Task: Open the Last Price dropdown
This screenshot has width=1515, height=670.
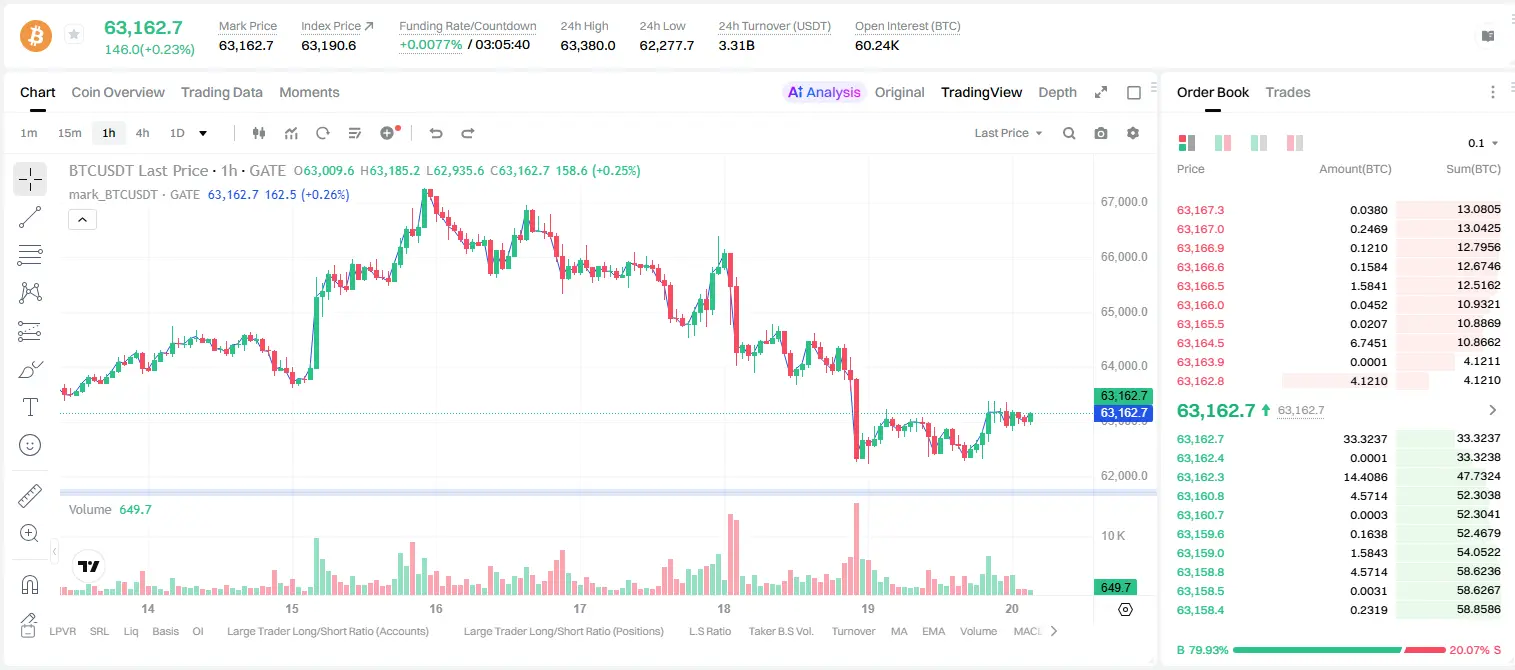Action: pyautogui.click(x=1008, y=133)
